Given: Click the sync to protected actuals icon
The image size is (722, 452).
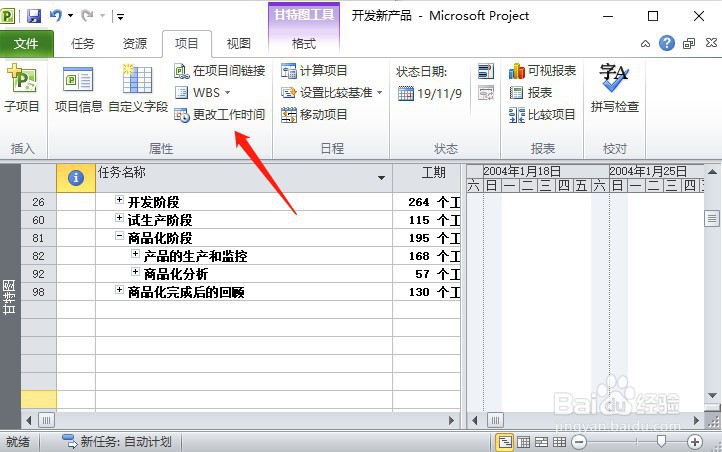Looking at the screenshot, I should coord(486,93).
